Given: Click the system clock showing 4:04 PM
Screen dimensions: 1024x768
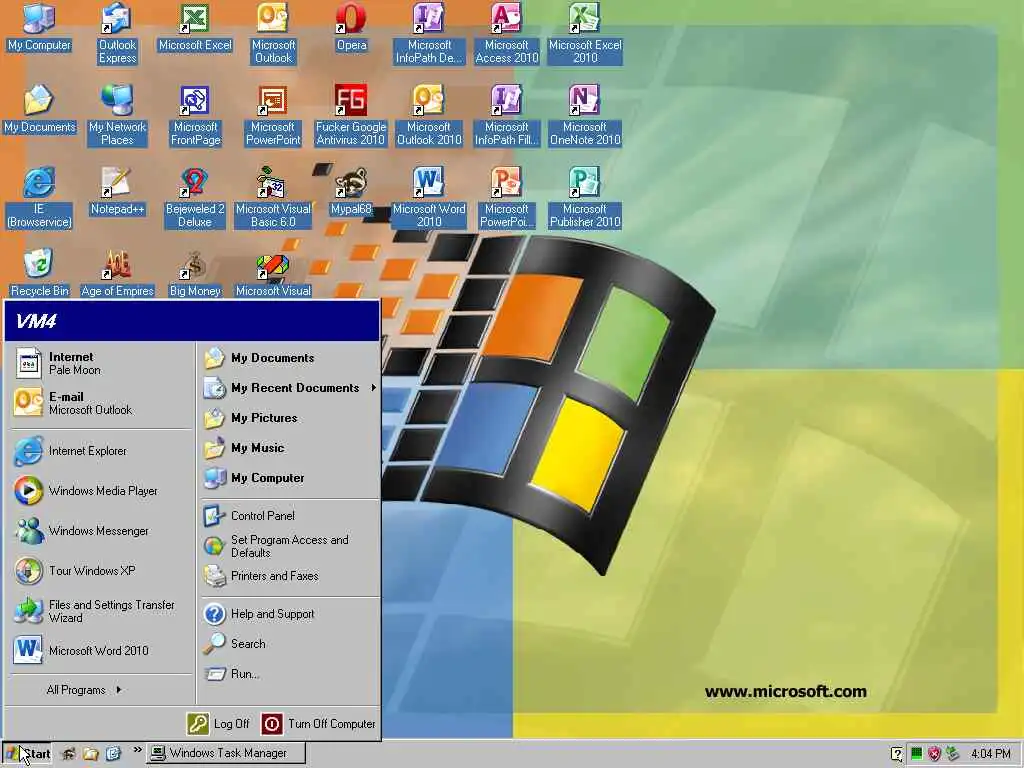Looking at the screenshot, I should (991, 754).
